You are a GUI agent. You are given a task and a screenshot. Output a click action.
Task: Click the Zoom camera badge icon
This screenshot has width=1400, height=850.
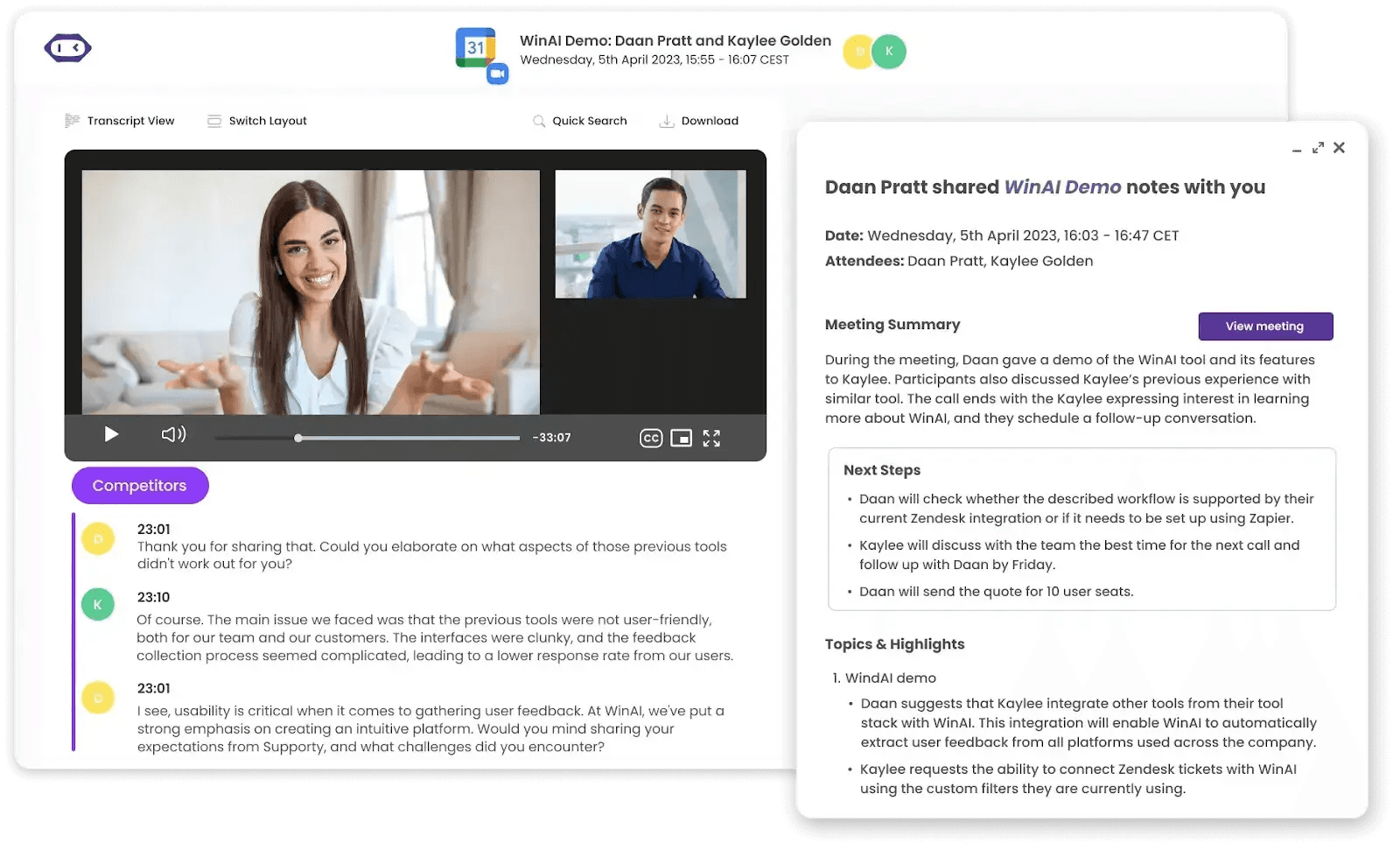coord(498,74)
